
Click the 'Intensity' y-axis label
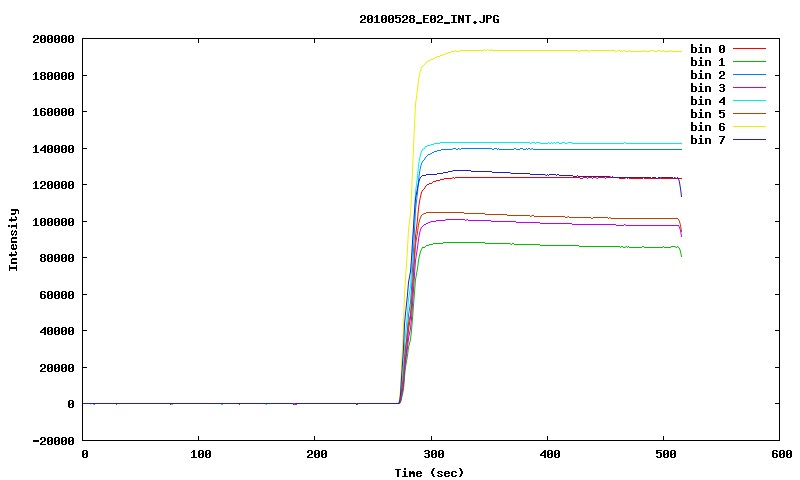13,239
